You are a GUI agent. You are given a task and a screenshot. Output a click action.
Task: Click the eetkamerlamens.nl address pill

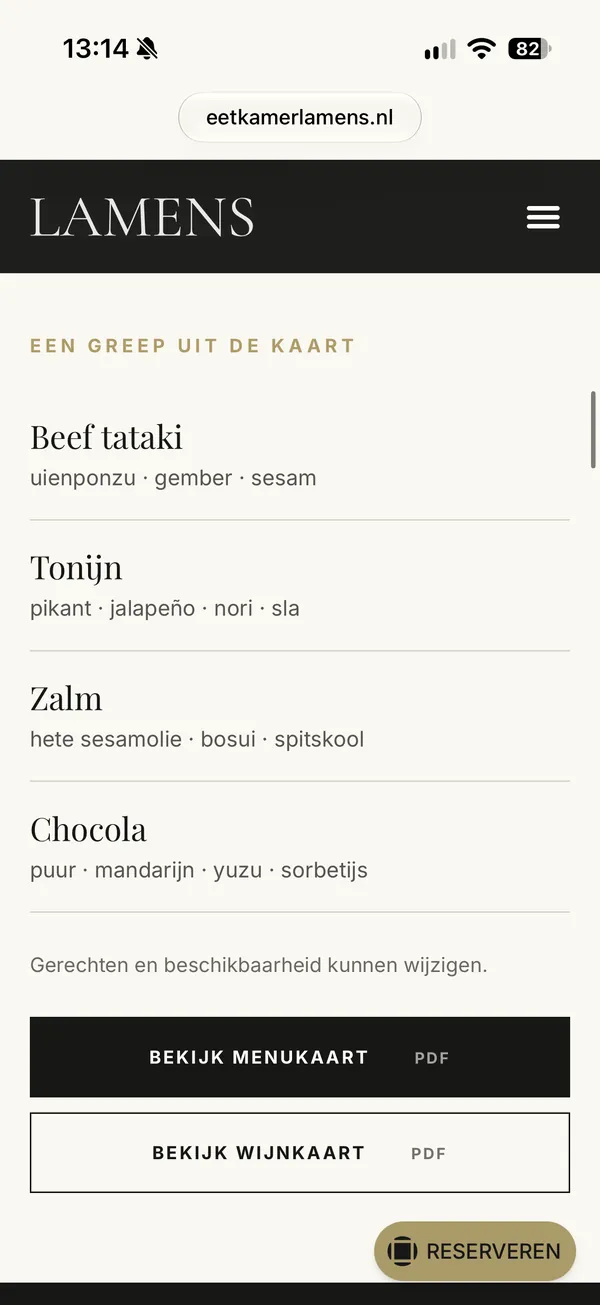[x=300, y=117]
